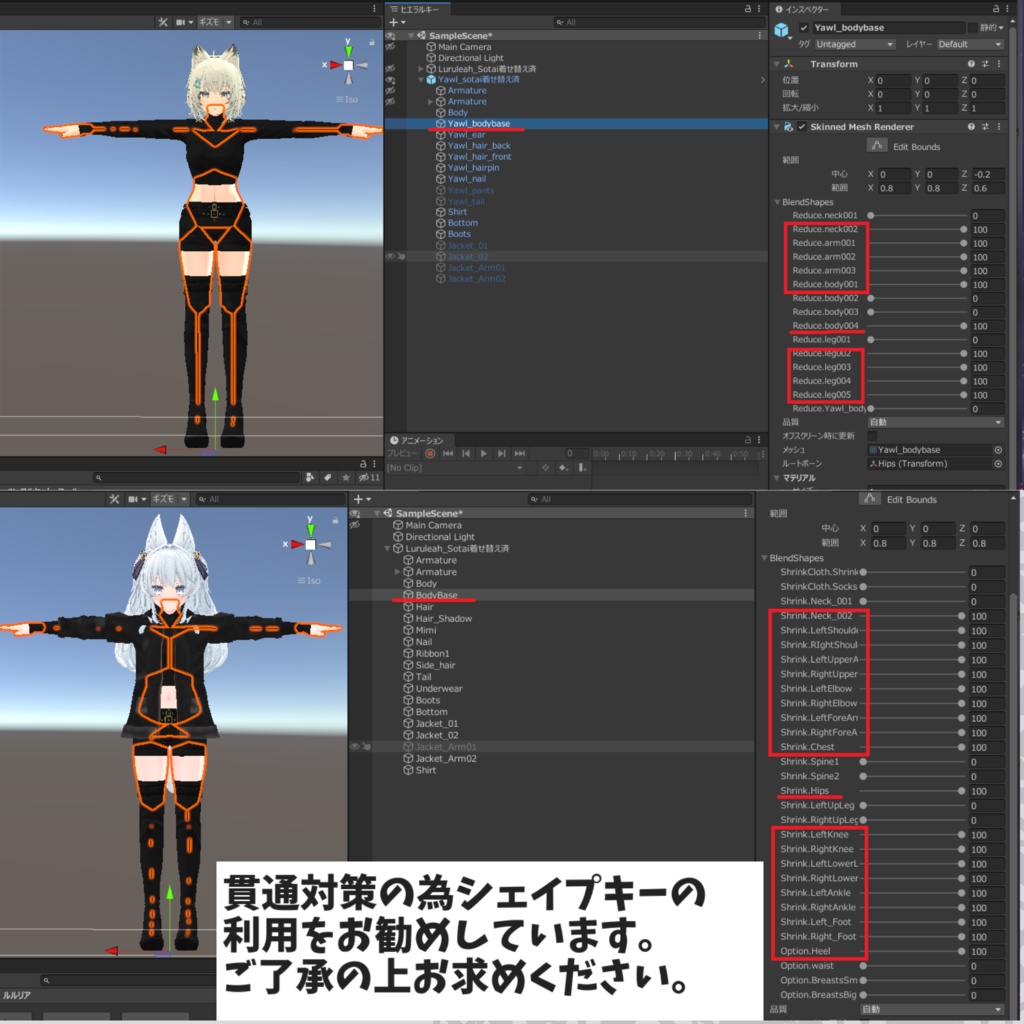The height and width of the screenshot is (1024, 1024).
Task: Click the play button in the Animation window
Action: (484, 453)
